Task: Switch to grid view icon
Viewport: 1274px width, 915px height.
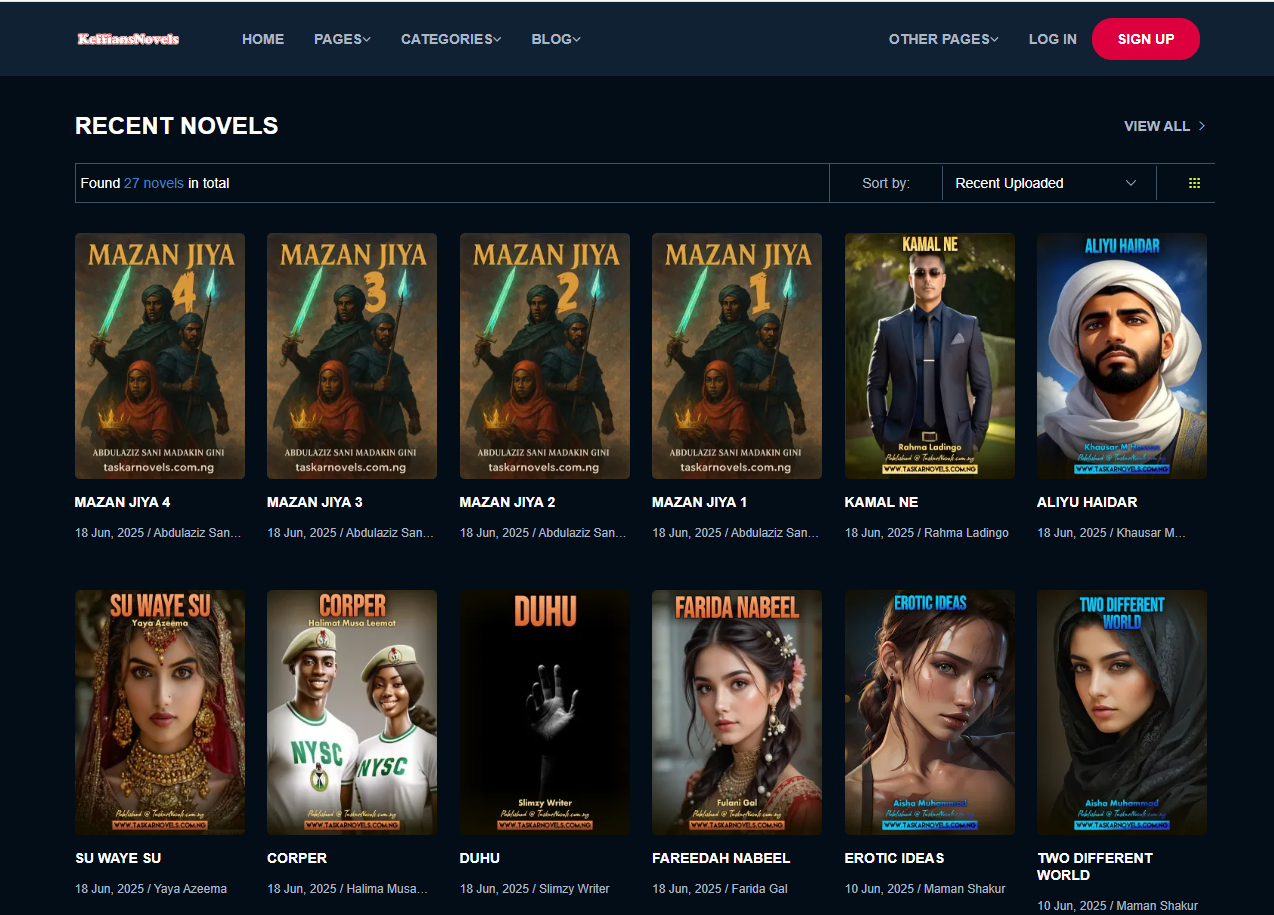Action: (1194, 183)
